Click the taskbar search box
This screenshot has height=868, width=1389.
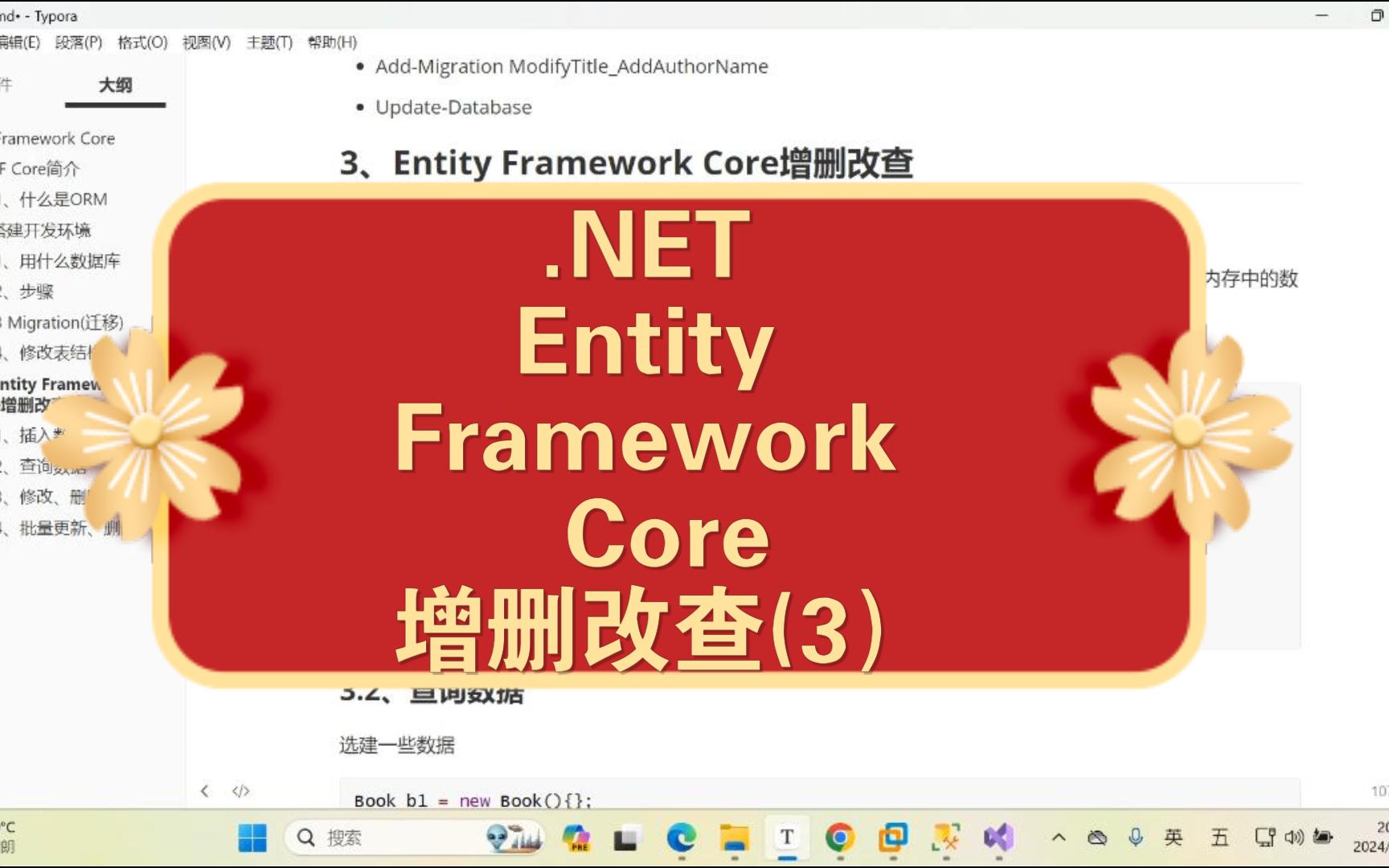tap(415, 838)
